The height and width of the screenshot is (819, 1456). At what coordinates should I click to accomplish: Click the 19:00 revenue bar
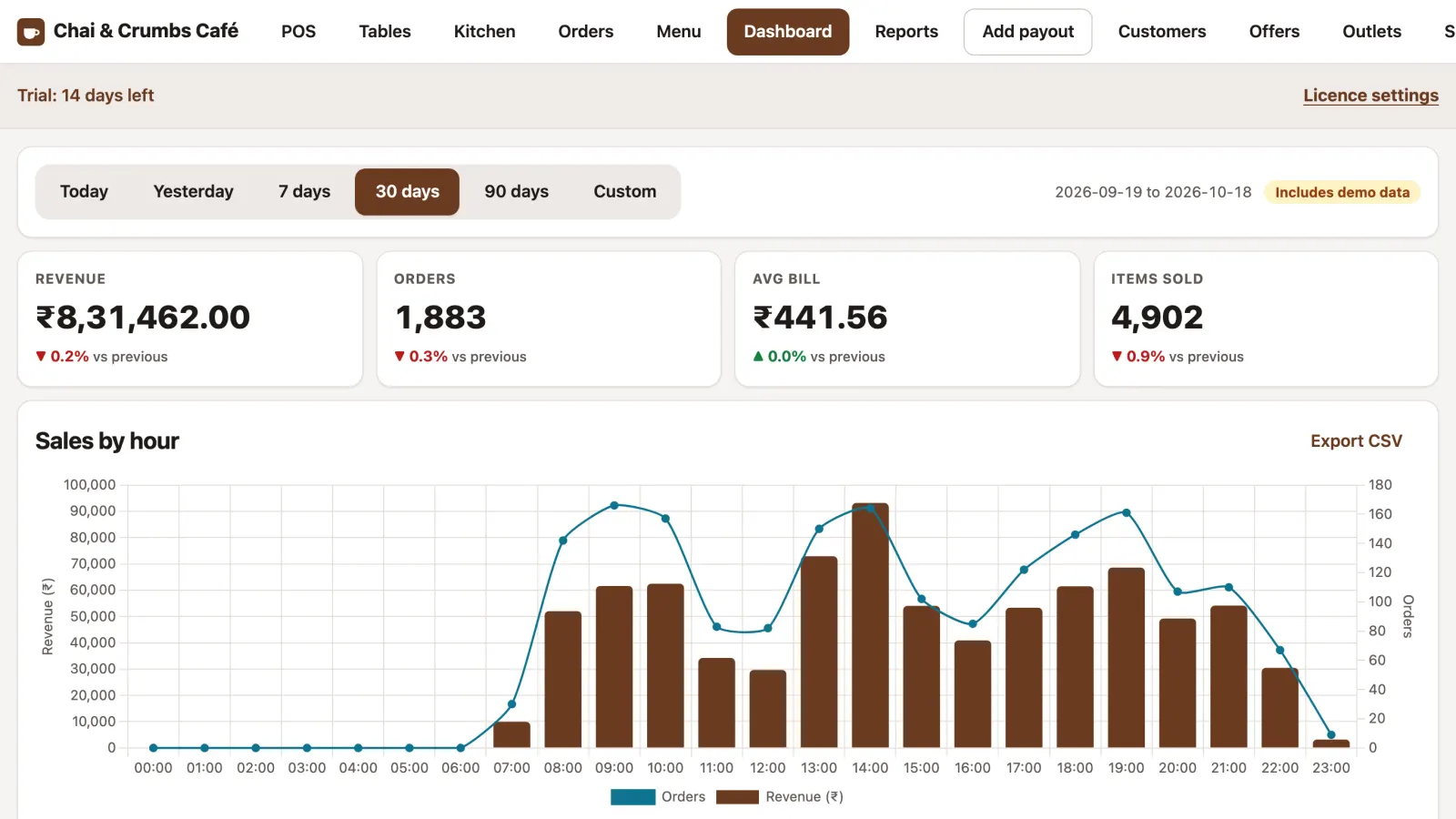(x=1127, y=658)
